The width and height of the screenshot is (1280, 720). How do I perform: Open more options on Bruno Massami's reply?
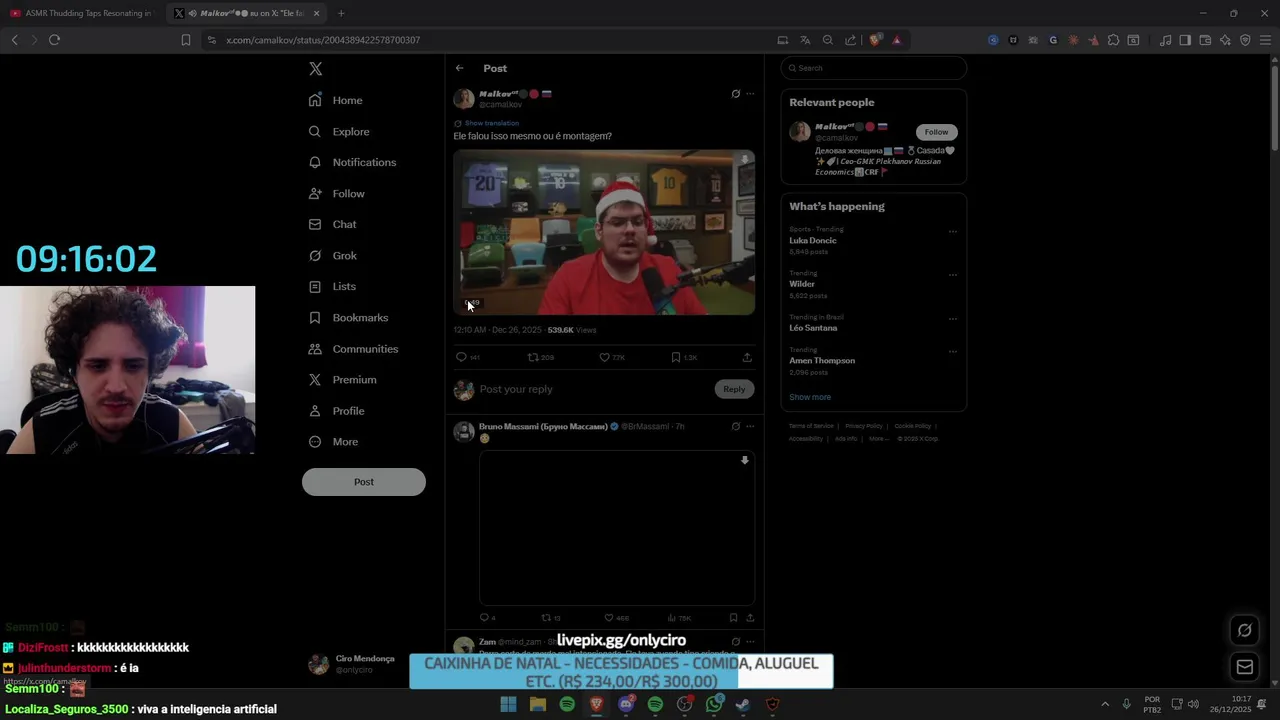coord(750,427)
